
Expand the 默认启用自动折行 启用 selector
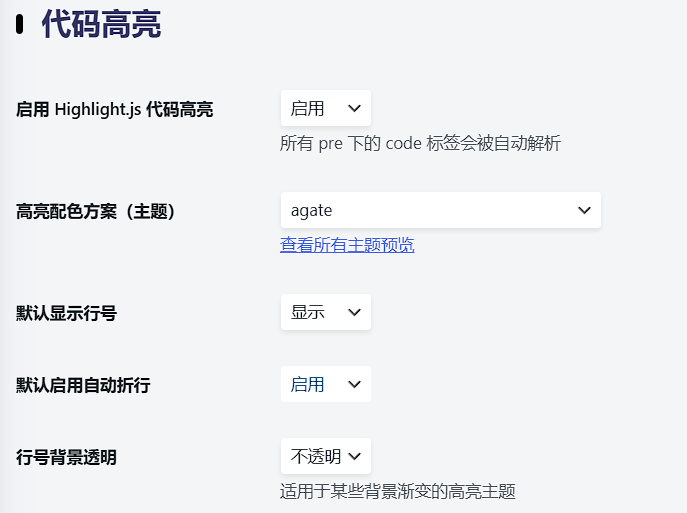coord(326,384)
